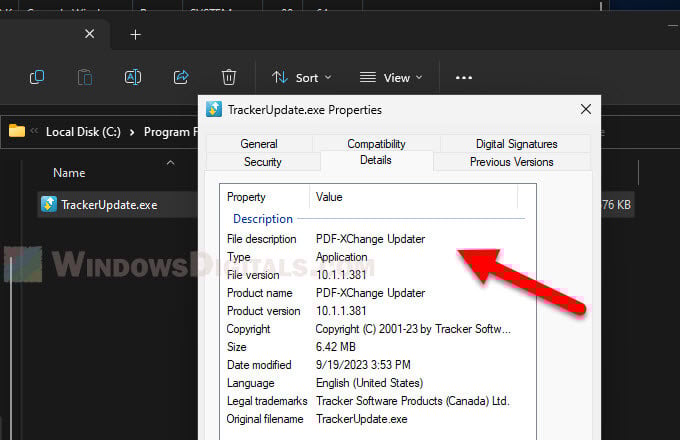Select the Legal trademarks value
The height and width of the screenshot is (440, 680).
tap(412, 401)
